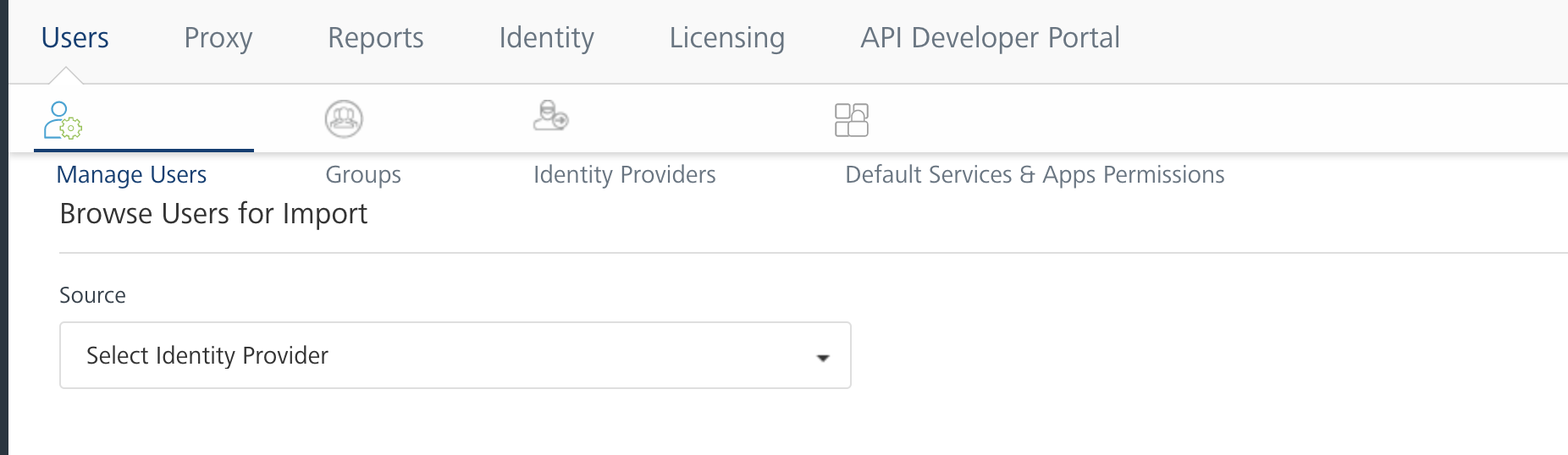Select the Users tab
The height and width of the screenshot is (455, 1568).
[x=75, y=38]
